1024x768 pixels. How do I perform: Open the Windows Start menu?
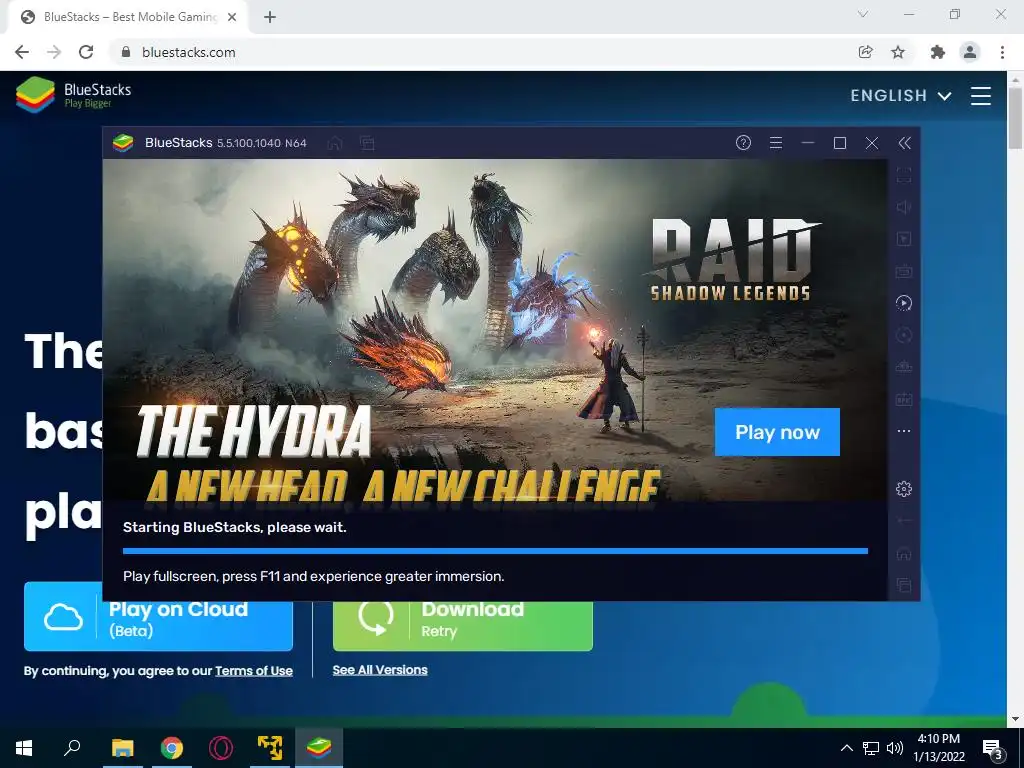24,748
